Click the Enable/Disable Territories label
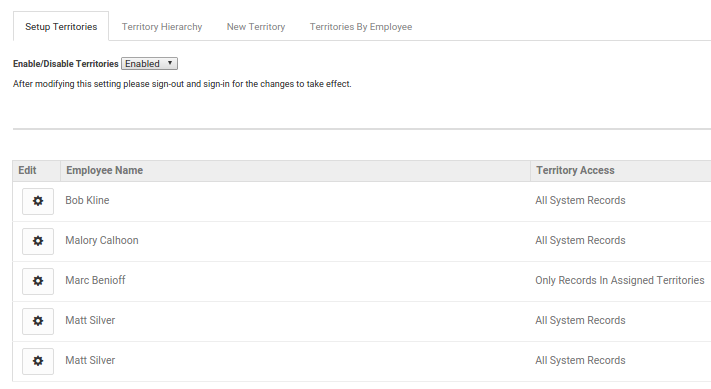The width and height of the screenshot is (711, 389). pyautogui.click(x=66, y=64)
